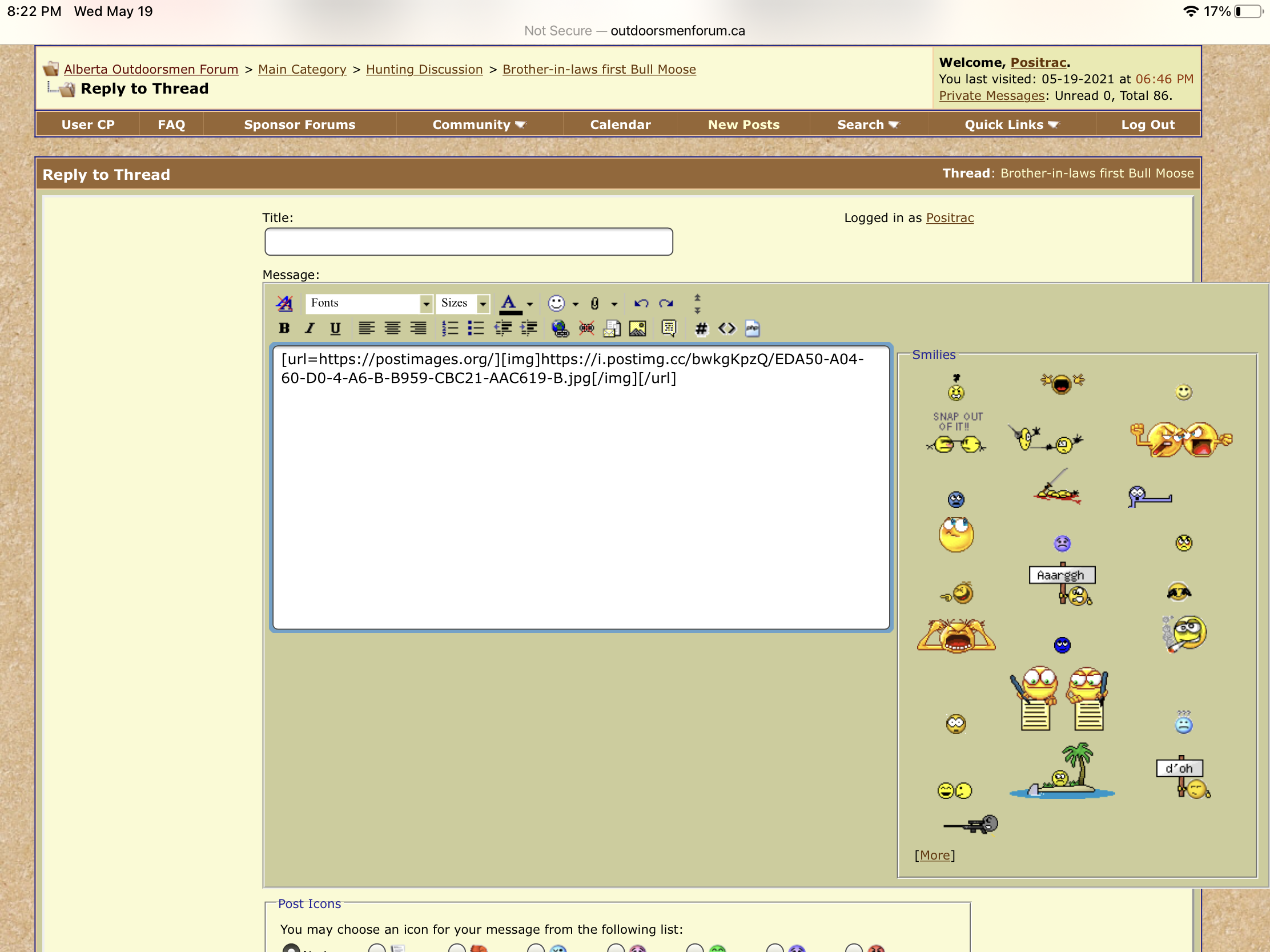Screen dimensions: 1270x952
Task: Click the Insert Image toolbar icon
Action: point(637,328)
